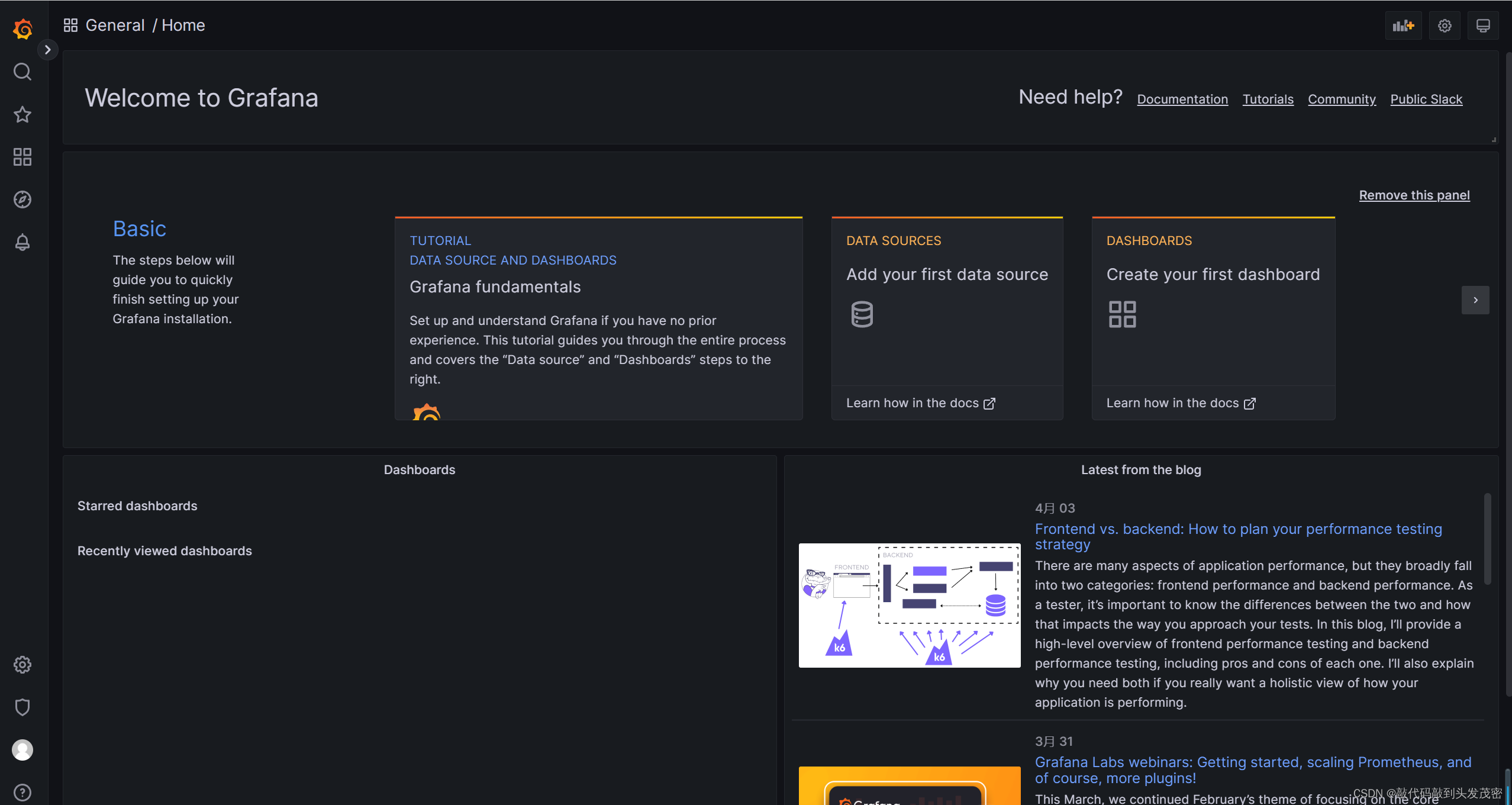Open the Explore compass icon
Viewport: 1512px width, 805px height.
point(22,199)
